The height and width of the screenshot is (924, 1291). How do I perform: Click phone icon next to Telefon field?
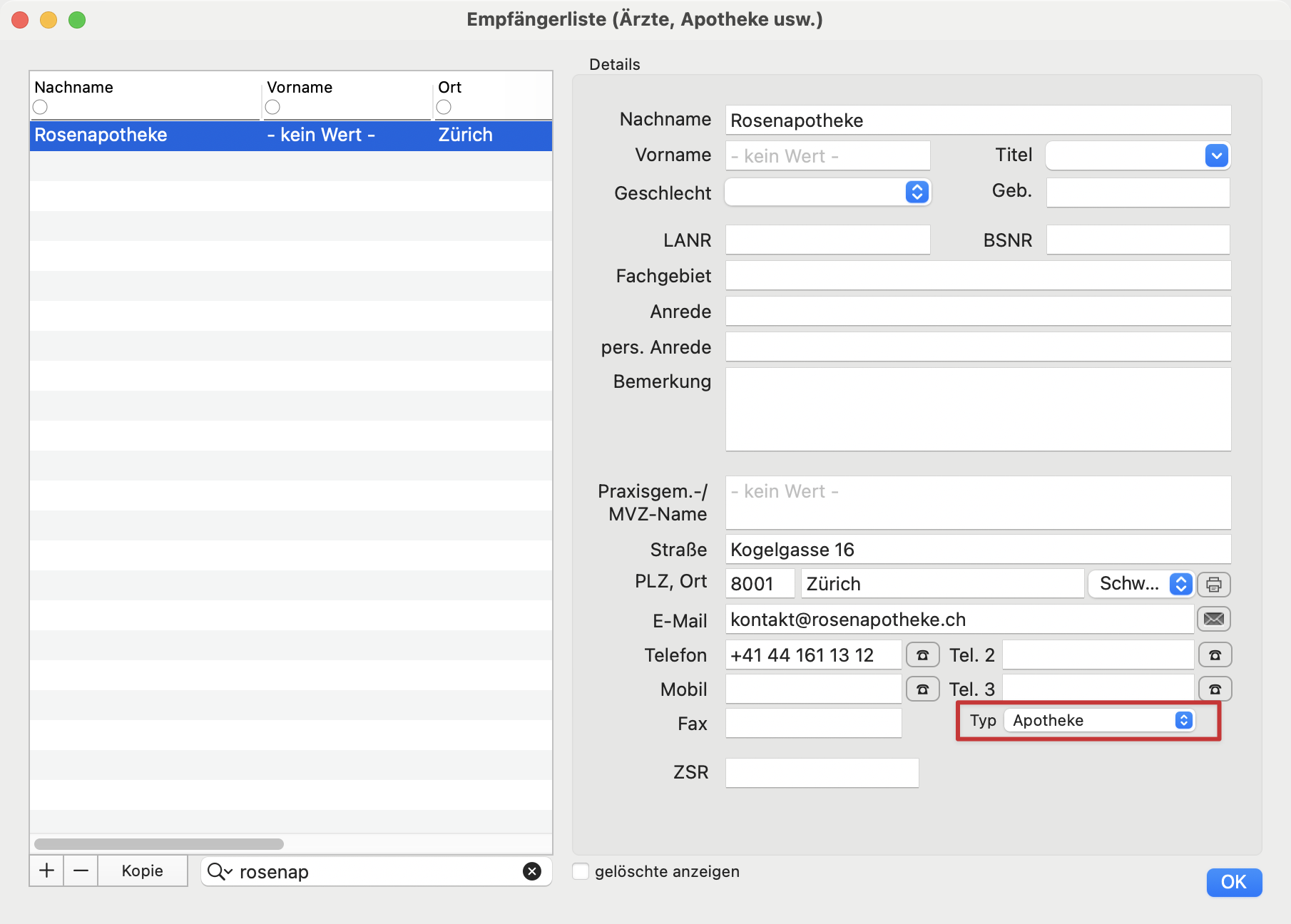922,654
